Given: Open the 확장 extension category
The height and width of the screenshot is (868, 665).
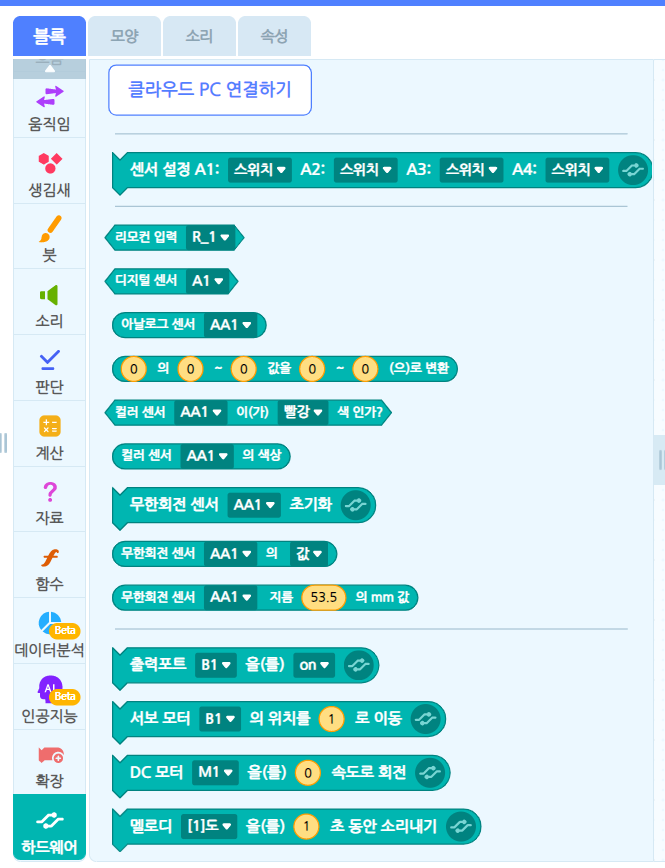Looking at the screenshot, I should pyautogui.click(x=49, y=766).
